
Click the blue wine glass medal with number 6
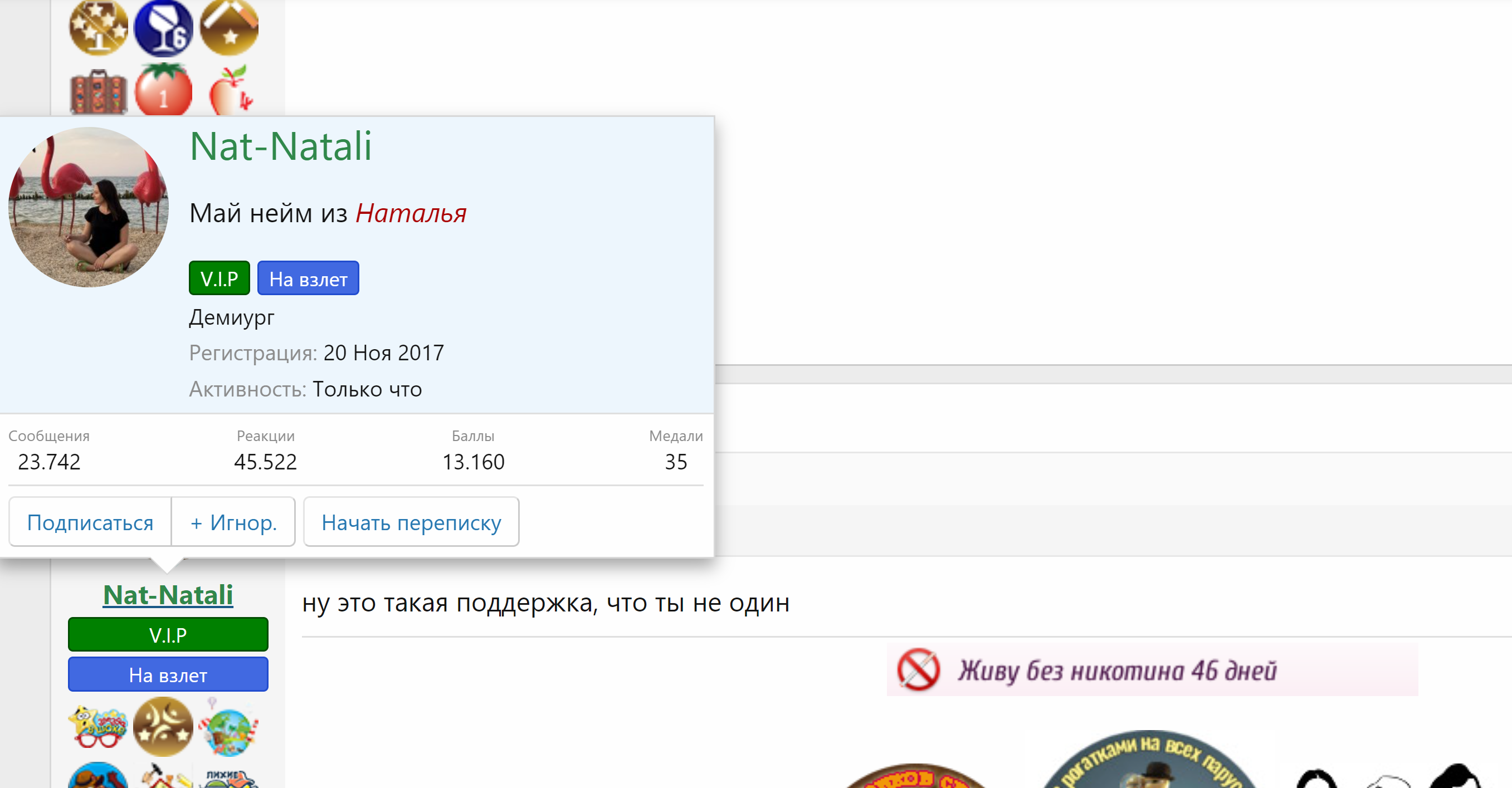pos(164,26)
